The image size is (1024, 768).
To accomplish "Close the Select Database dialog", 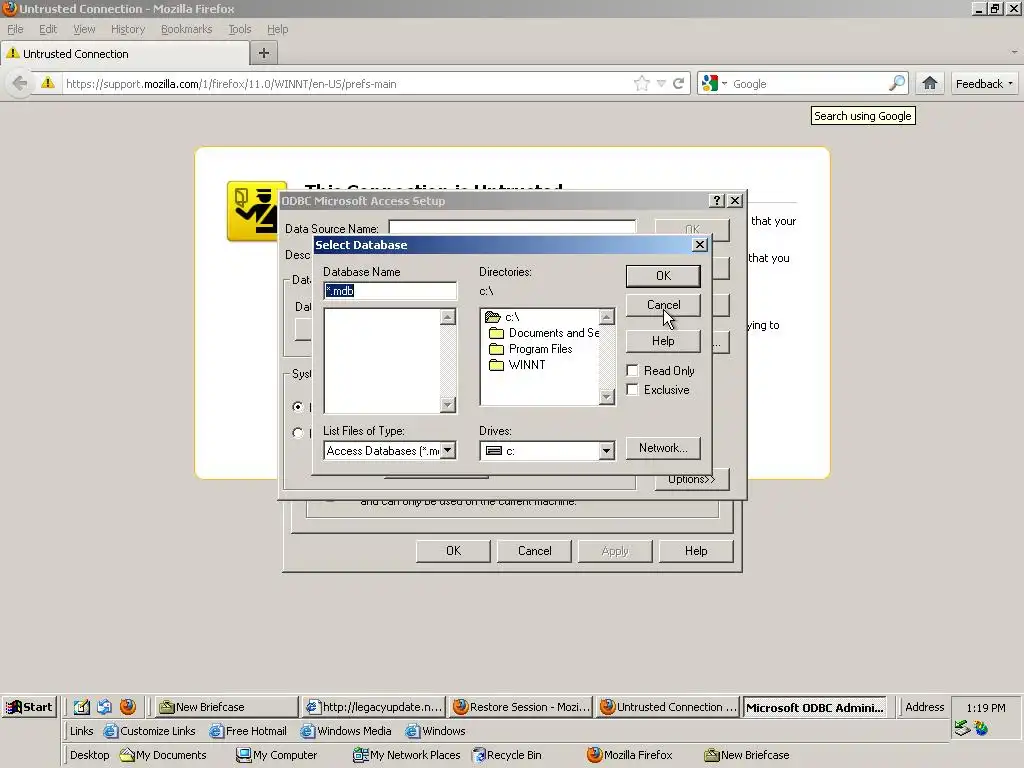I will (x=699, y=245).
